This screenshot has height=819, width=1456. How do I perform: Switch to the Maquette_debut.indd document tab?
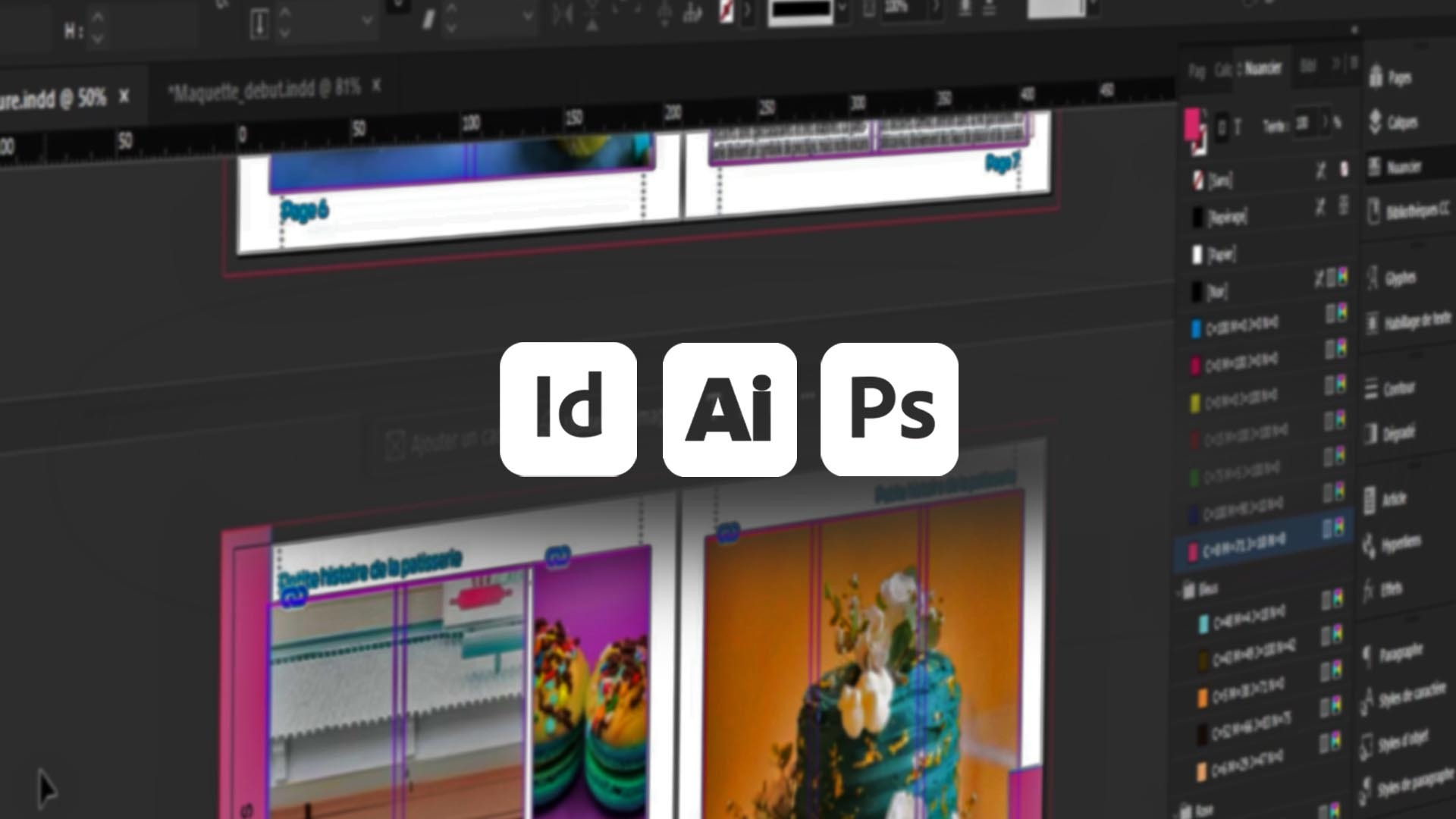tap(239, 88)
